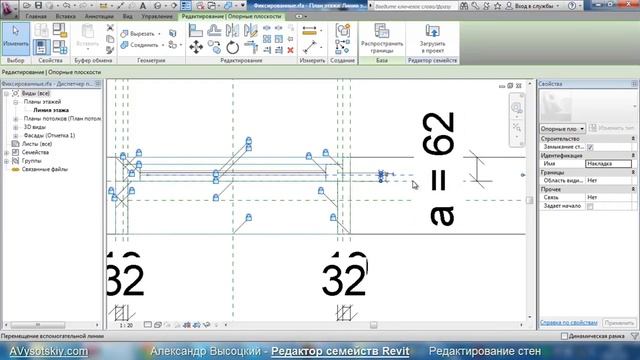Expand the Группы tree node

7,161
